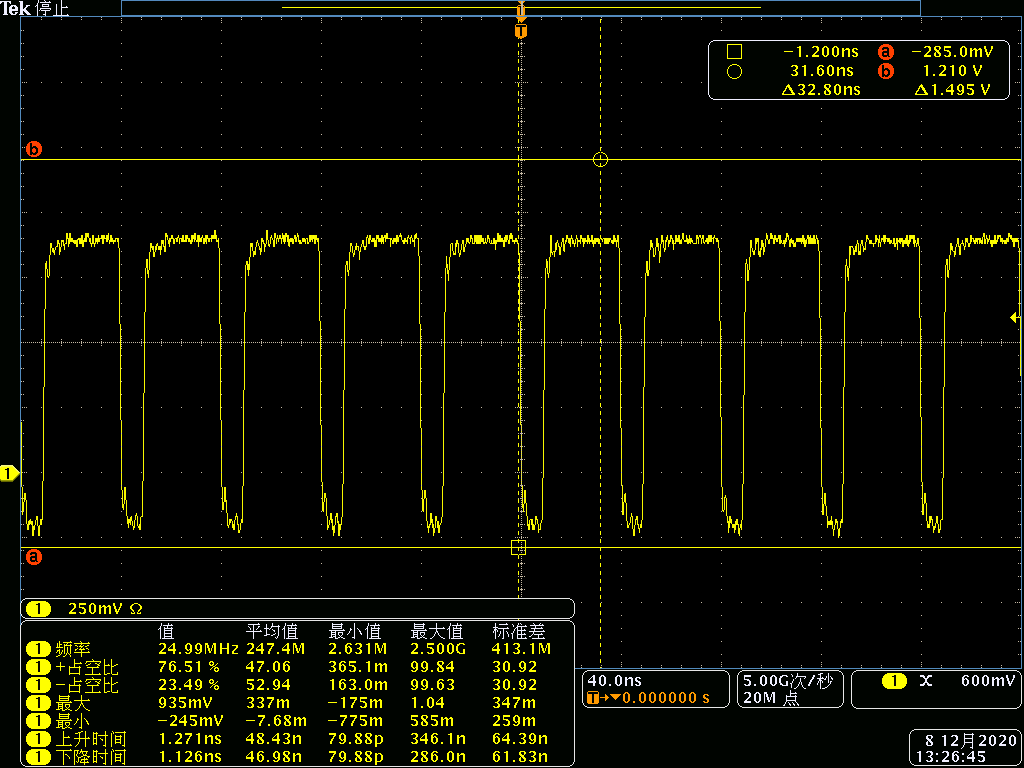Select the square cursor handle on waveform
Image resolution: width=1024 pixels, height=768 pixels.
coord(518,547)
